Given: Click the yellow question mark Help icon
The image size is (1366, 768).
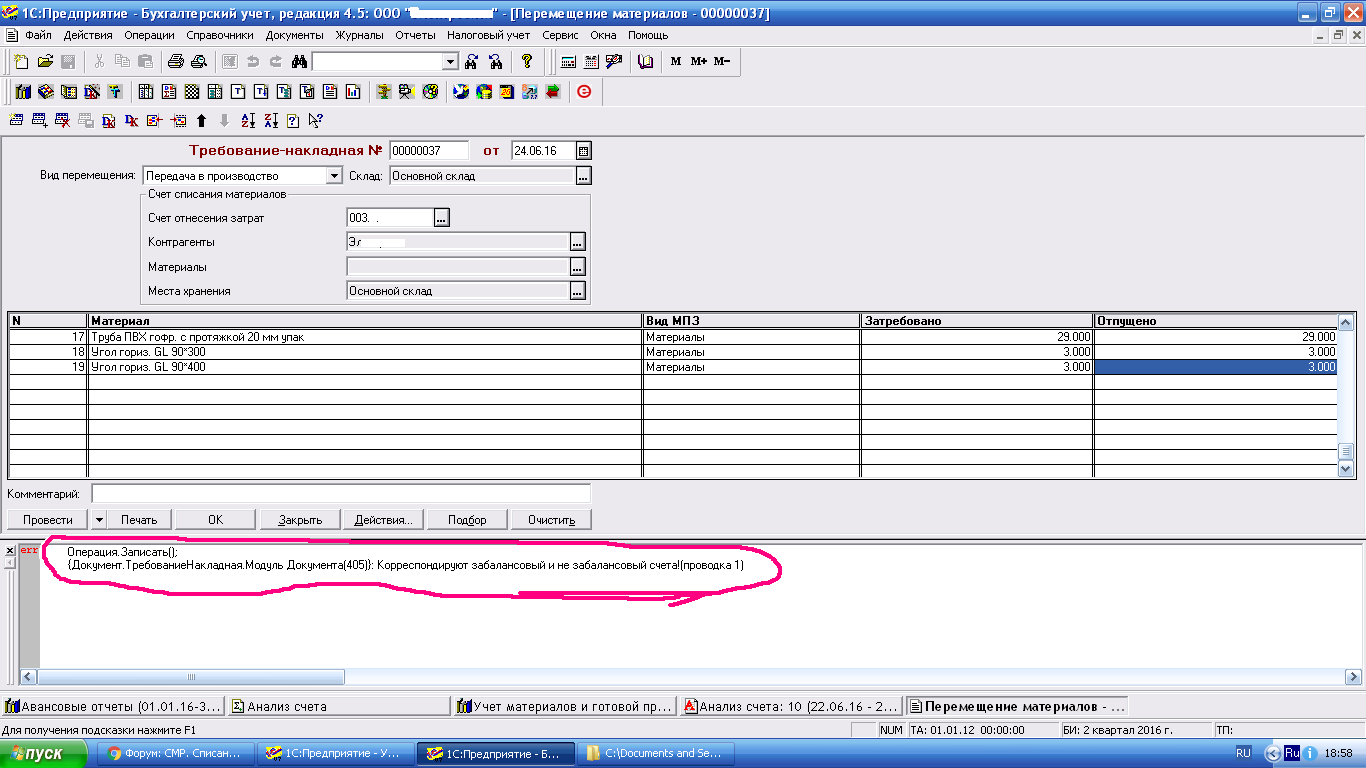Looking at the screenshot, I should 527,61.
